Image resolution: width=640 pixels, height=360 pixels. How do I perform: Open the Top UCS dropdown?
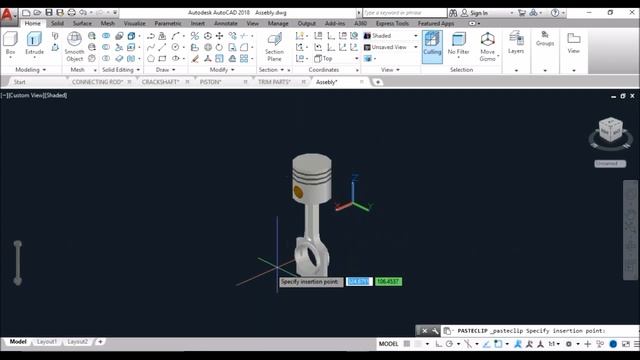(336, 59)
